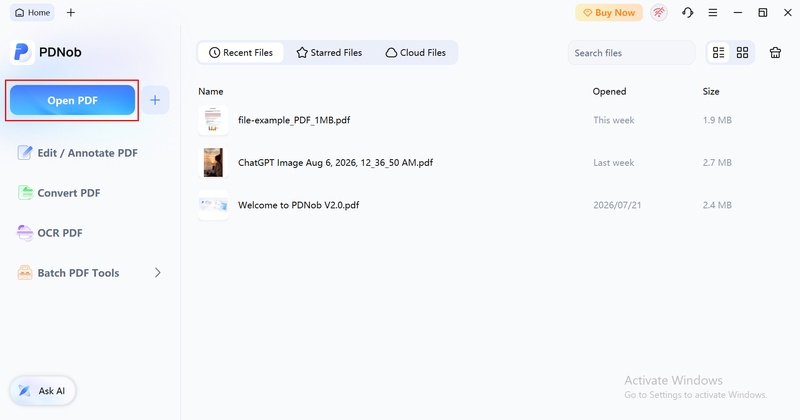Switch to grid view layout

(742, 53)
